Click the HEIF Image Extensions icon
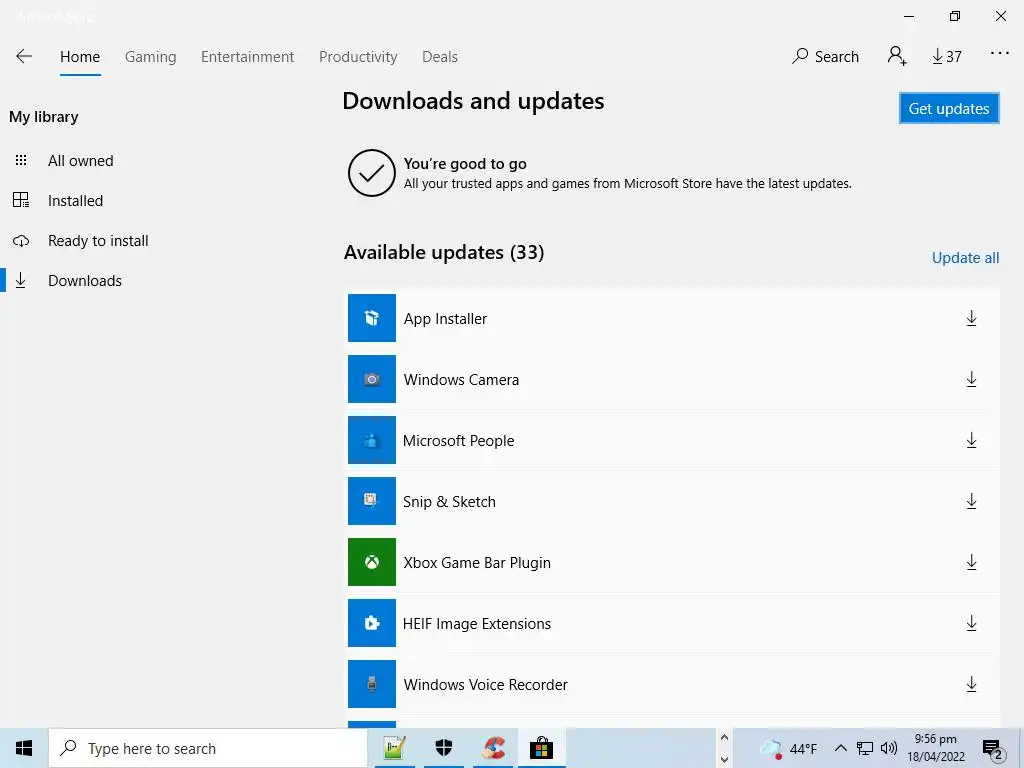The width and height of the screenshot is (1024, 768). coord(372,623)
